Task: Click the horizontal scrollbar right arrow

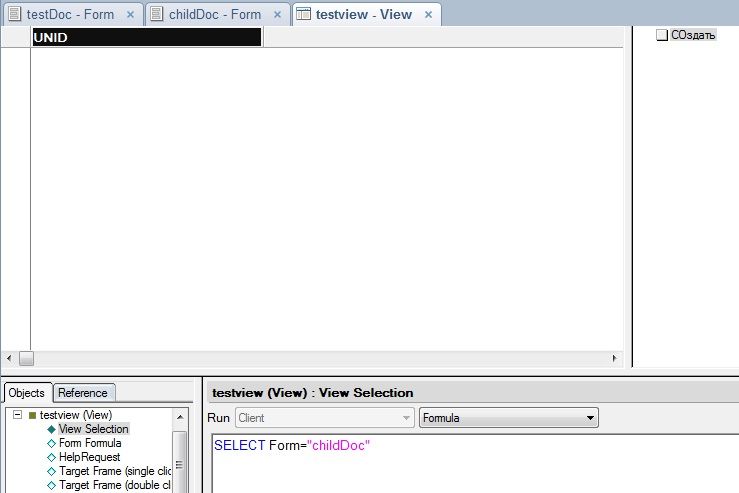Action: click(616, 358)
